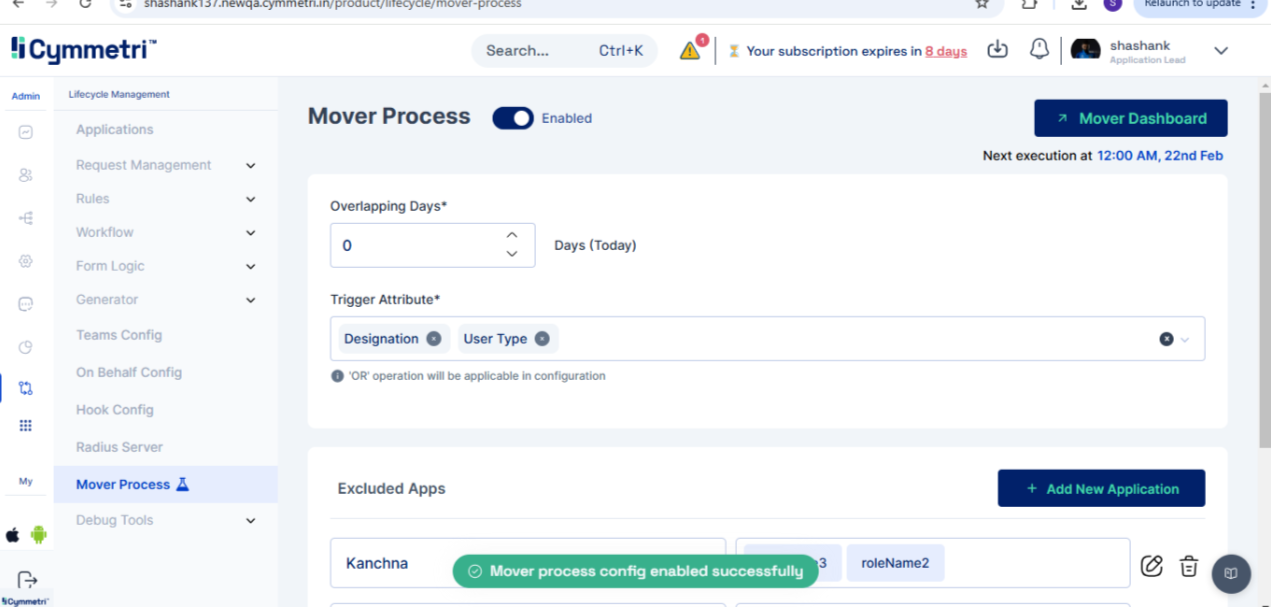Open the notifications bell
Screen dimensions: 1271x607
1039,50
